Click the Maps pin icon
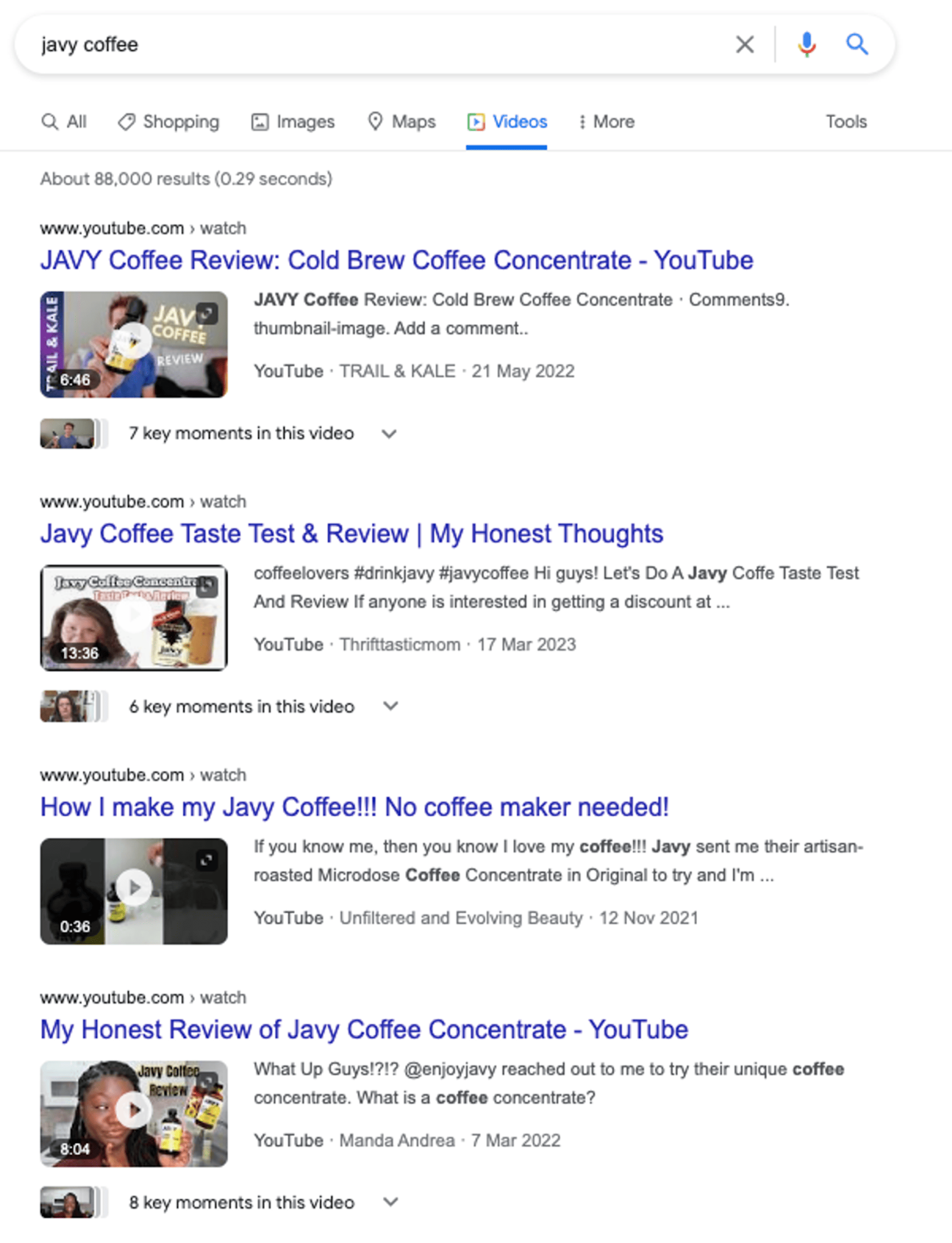 tap(375, 121)
